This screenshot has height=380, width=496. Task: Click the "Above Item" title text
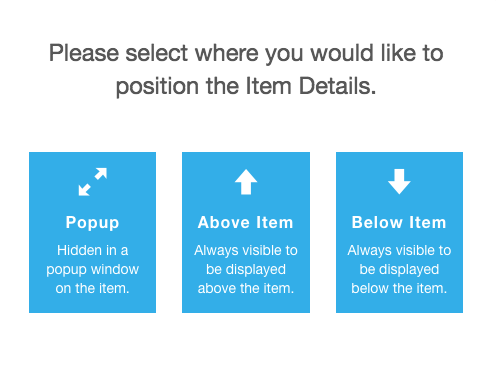pyautogui.click(x=246, y=222)
